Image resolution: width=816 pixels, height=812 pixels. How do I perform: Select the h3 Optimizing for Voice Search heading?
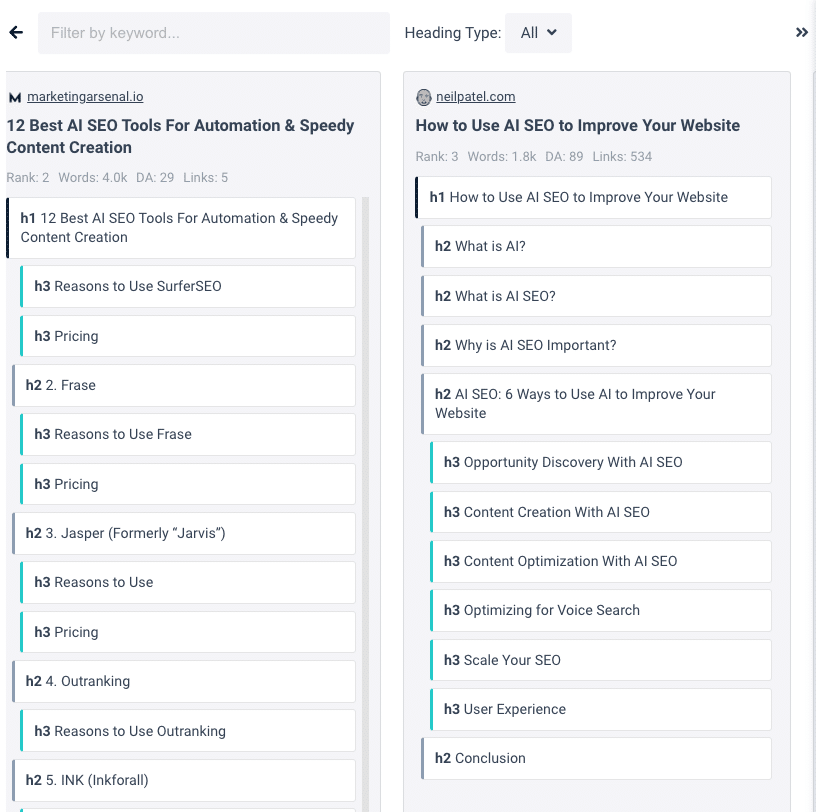click(601, 610)
